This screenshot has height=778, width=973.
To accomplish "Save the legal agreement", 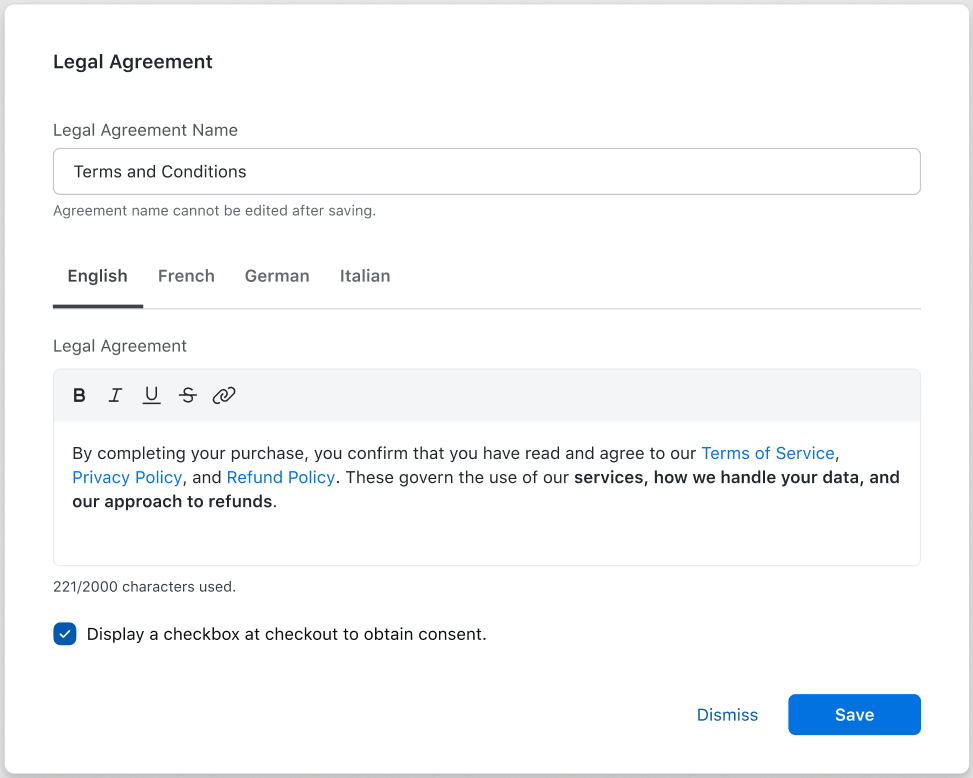I will [x=854, y=715].
